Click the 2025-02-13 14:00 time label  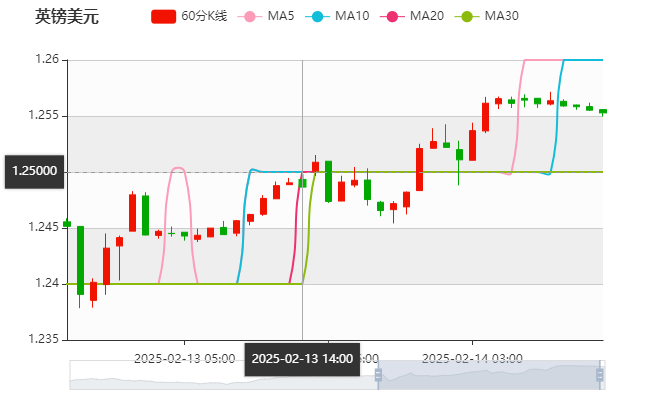tap(302, 358)
